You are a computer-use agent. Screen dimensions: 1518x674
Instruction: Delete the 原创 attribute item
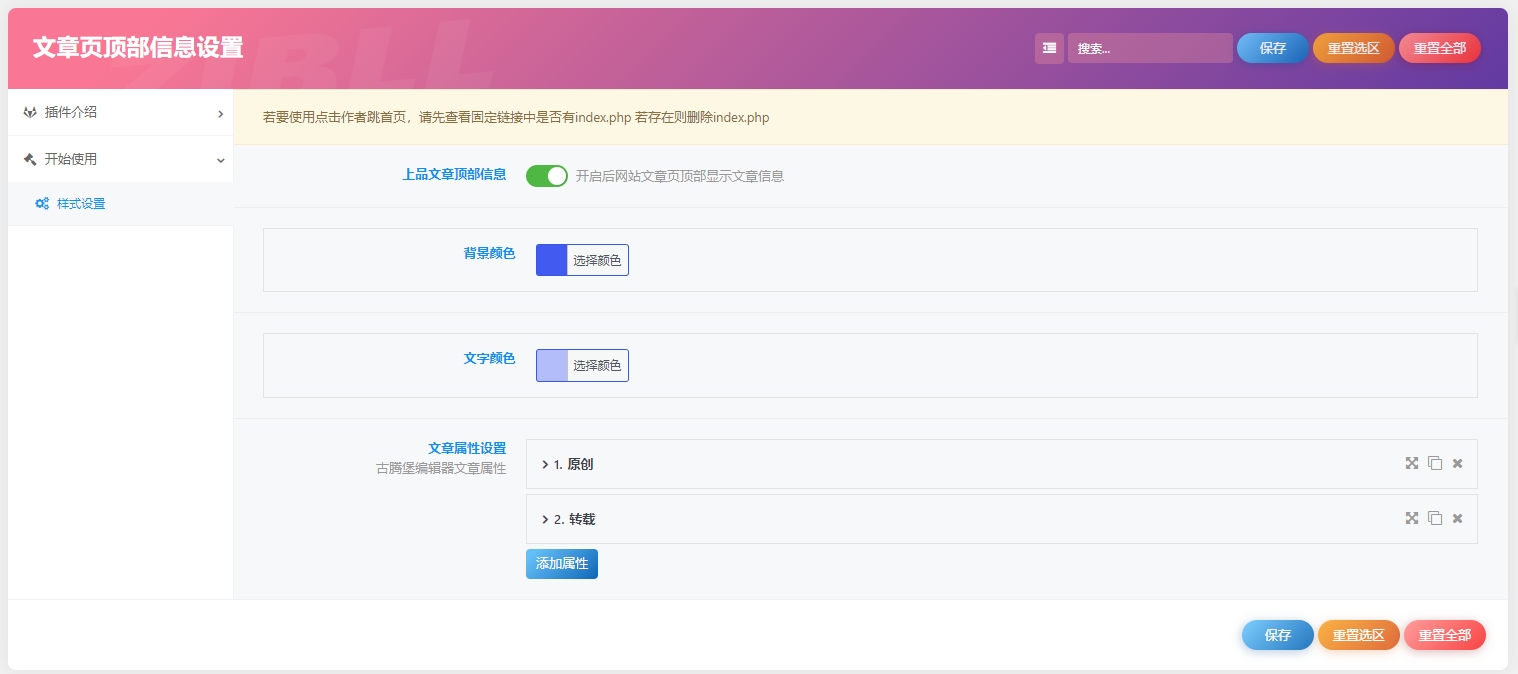pyautogui.click(x=1457, y=463)
